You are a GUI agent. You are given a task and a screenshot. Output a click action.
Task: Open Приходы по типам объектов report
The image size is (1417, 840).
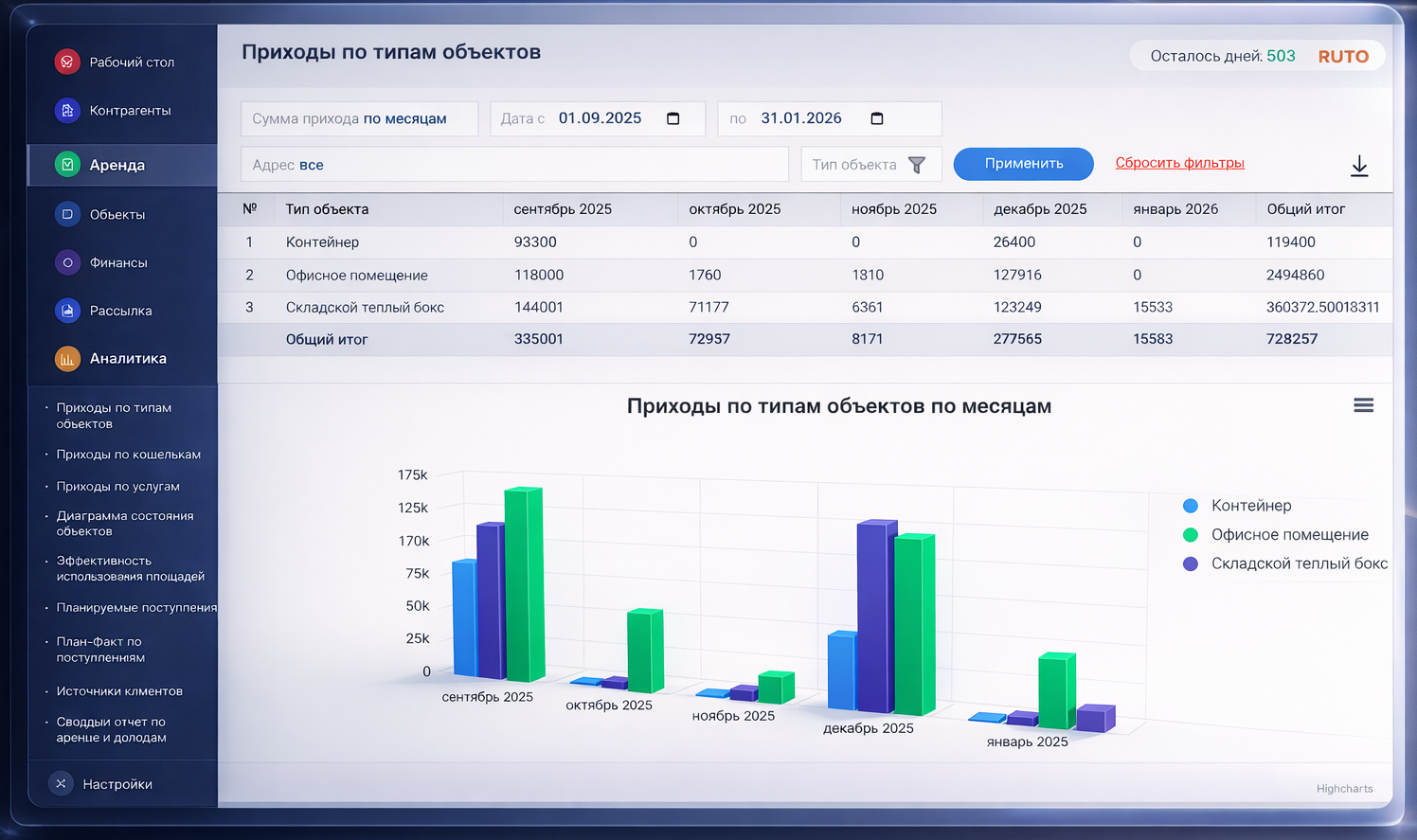tap(114, 416)
